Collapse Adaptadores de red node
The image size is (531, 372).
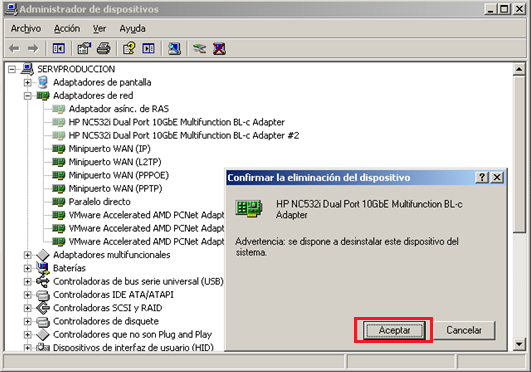pos(27,96)
